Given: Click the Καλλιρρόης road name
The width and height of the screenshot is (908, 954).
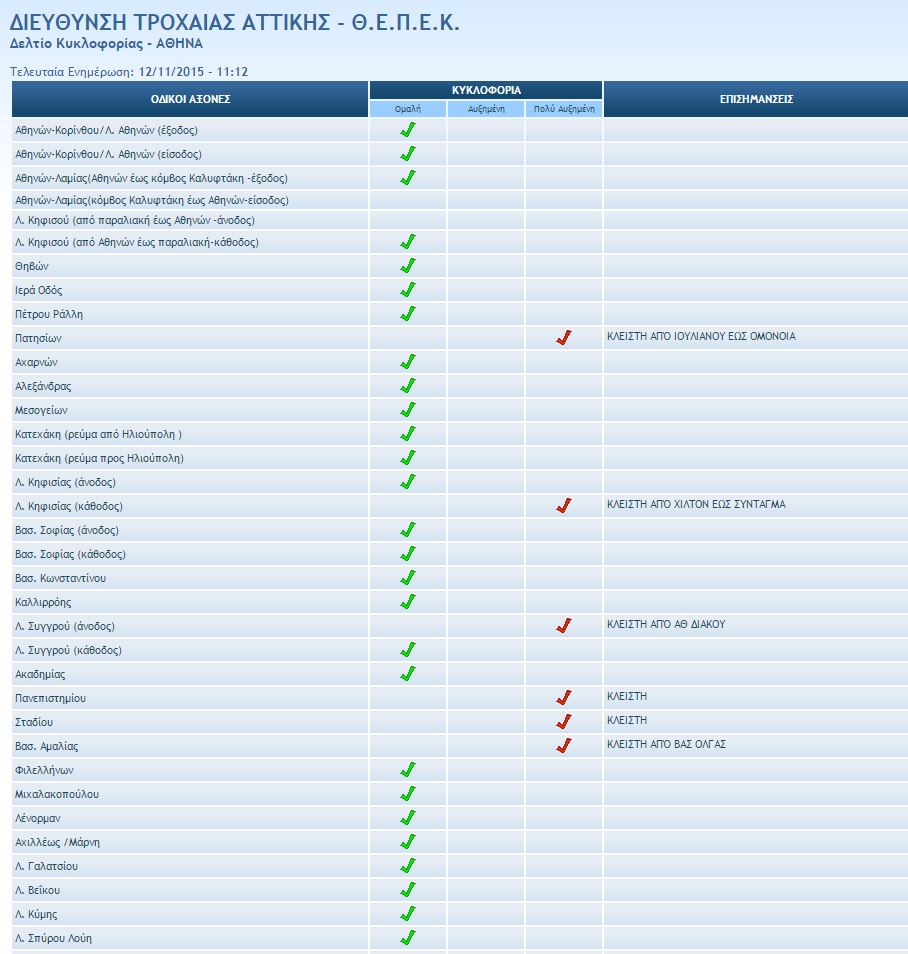Looking at the screenshot, I should click(x=43, y=602).
